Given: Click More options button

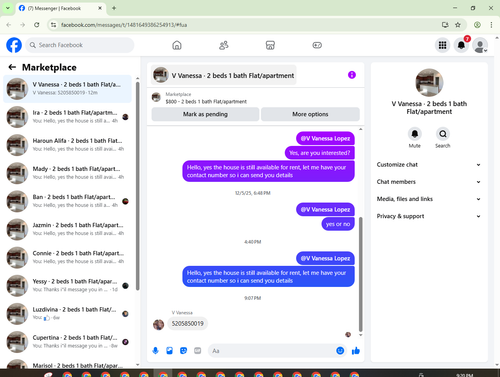Looking at the screenshot, I should 310,114.
